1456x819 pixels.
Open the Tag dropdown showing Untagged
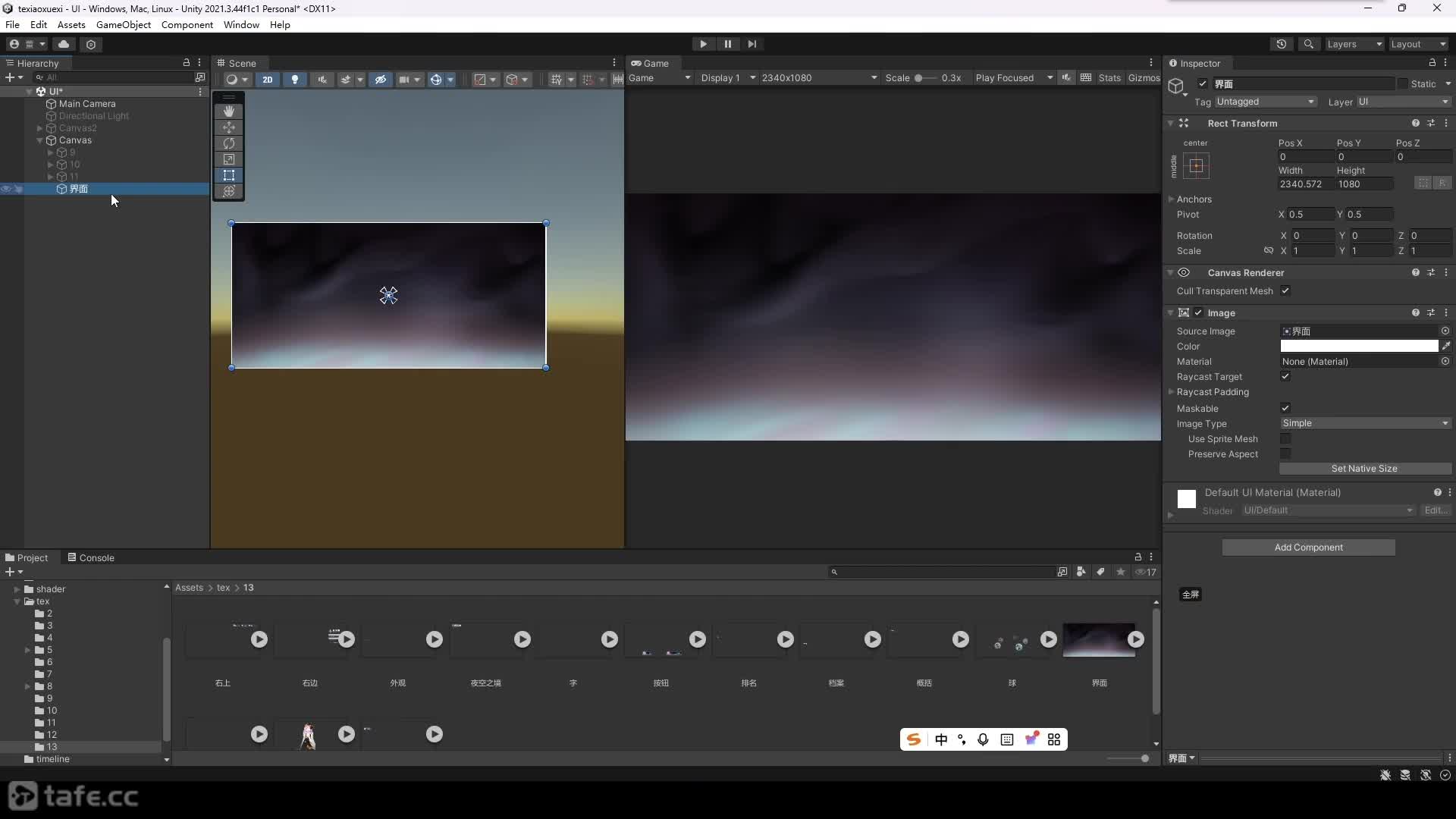[x=1265, y=102]
